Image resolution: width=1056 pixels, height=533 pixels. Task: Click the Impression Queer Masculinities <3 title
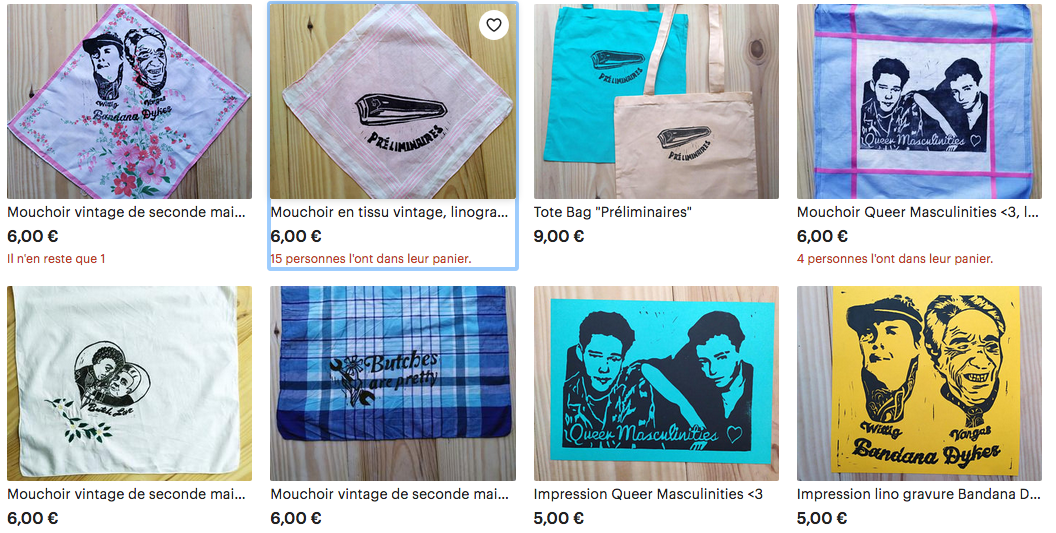click(648, 494)
